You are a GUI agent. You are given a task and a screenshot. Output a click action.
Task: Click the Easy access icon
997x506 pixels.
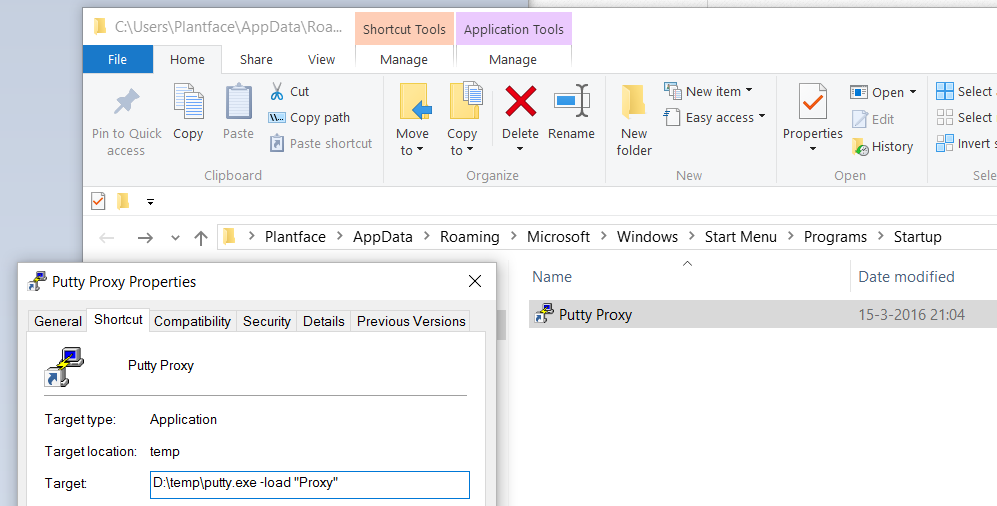click(x=672, y=117)
